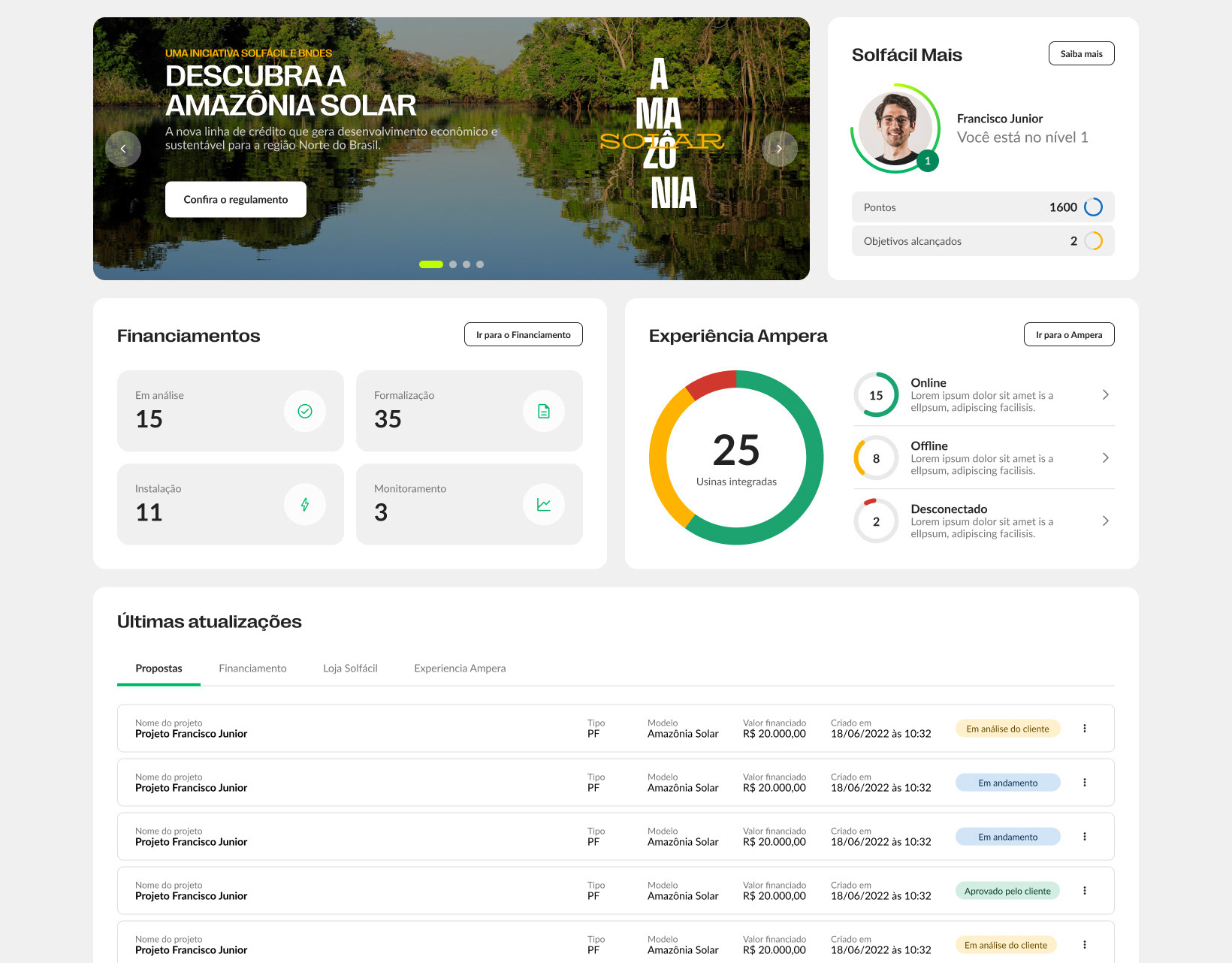Switch to Experiencia Ampera tab
1232x963 pixels.
coord(460,668)
